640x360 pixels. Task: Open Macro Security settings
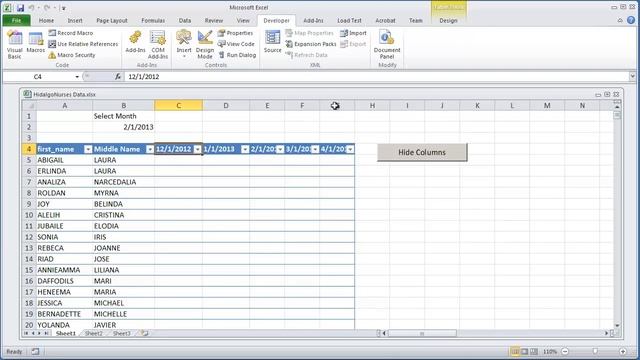pos(72,55)
